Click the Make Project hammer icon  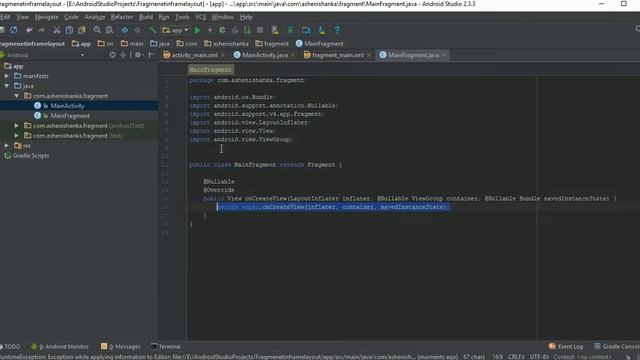(x=153, y=30)
